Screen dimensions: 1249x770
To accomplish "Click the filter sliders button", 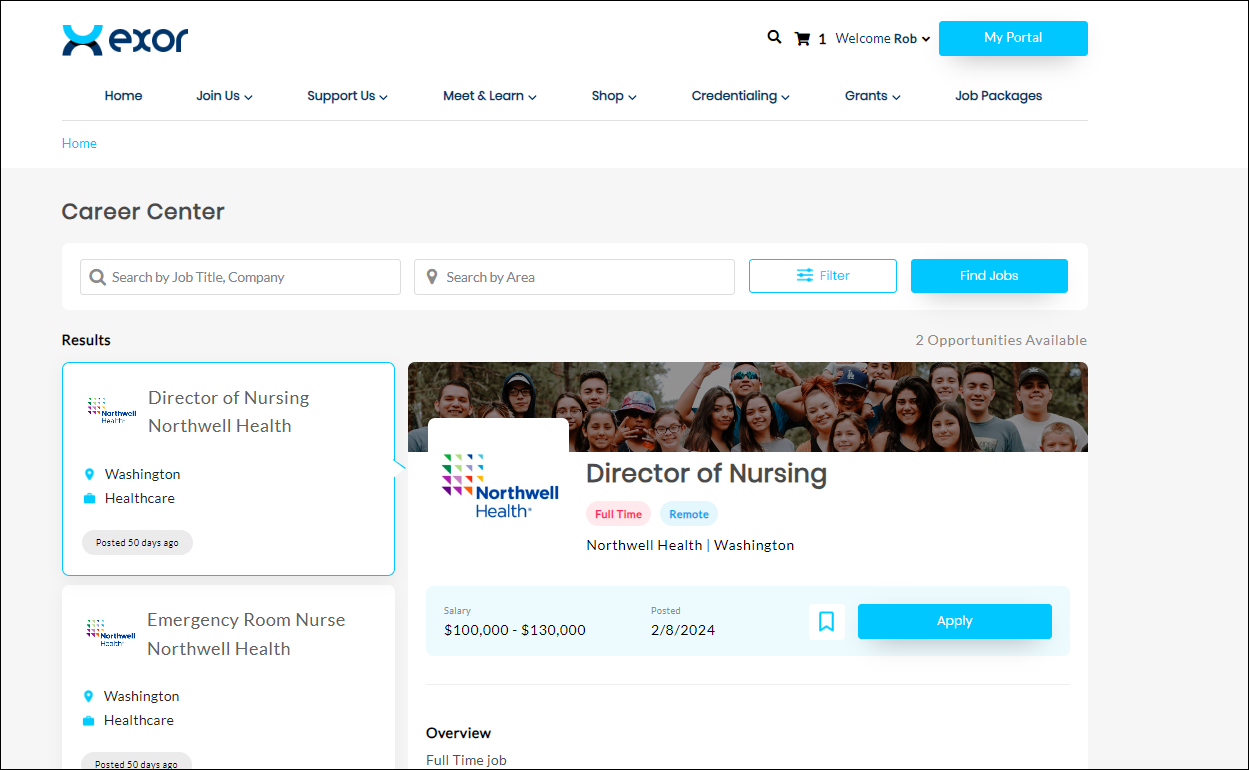I will point(822,276).
